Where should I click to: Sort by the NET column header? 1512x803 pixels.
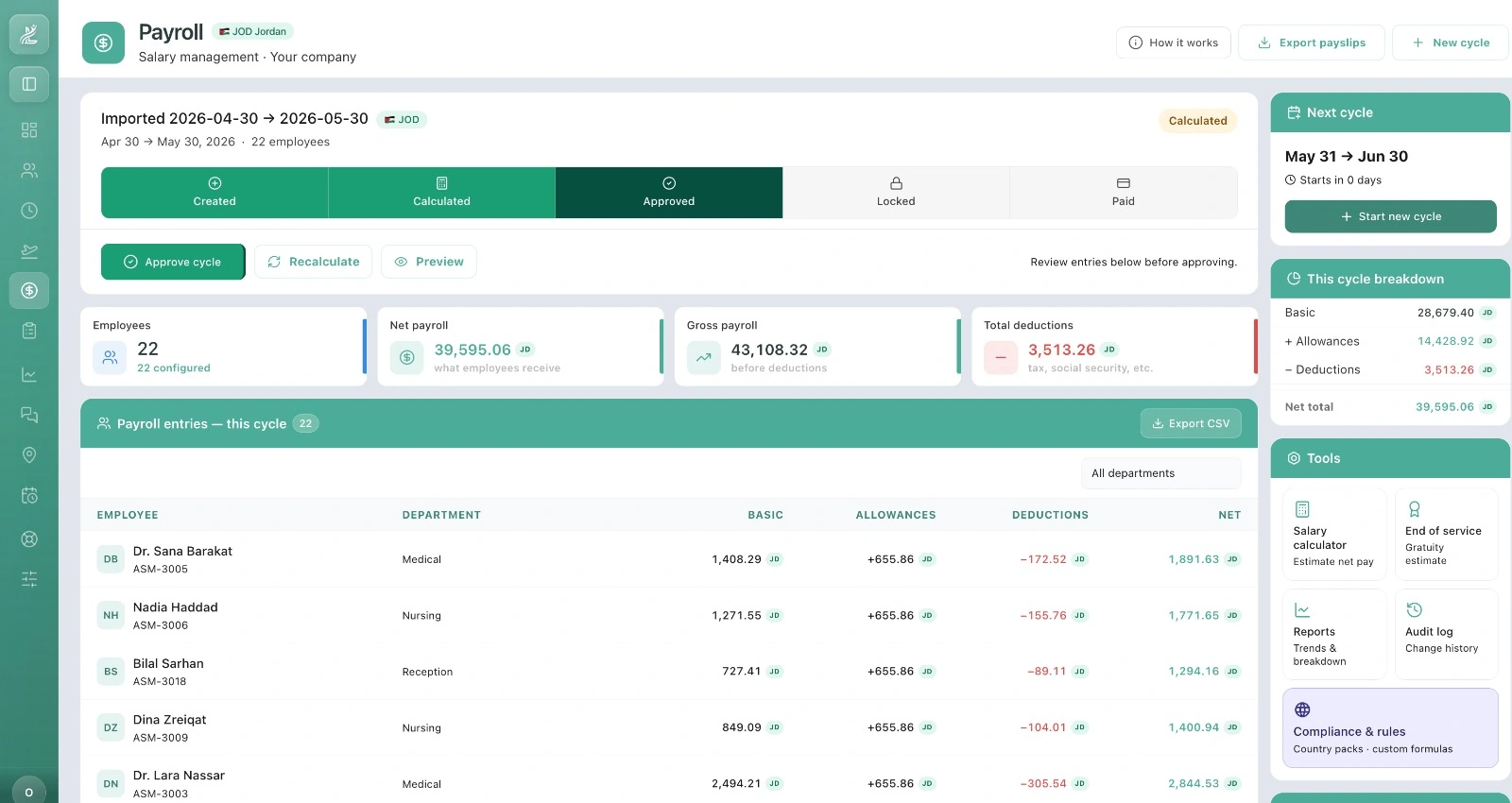coord(1229,515)
